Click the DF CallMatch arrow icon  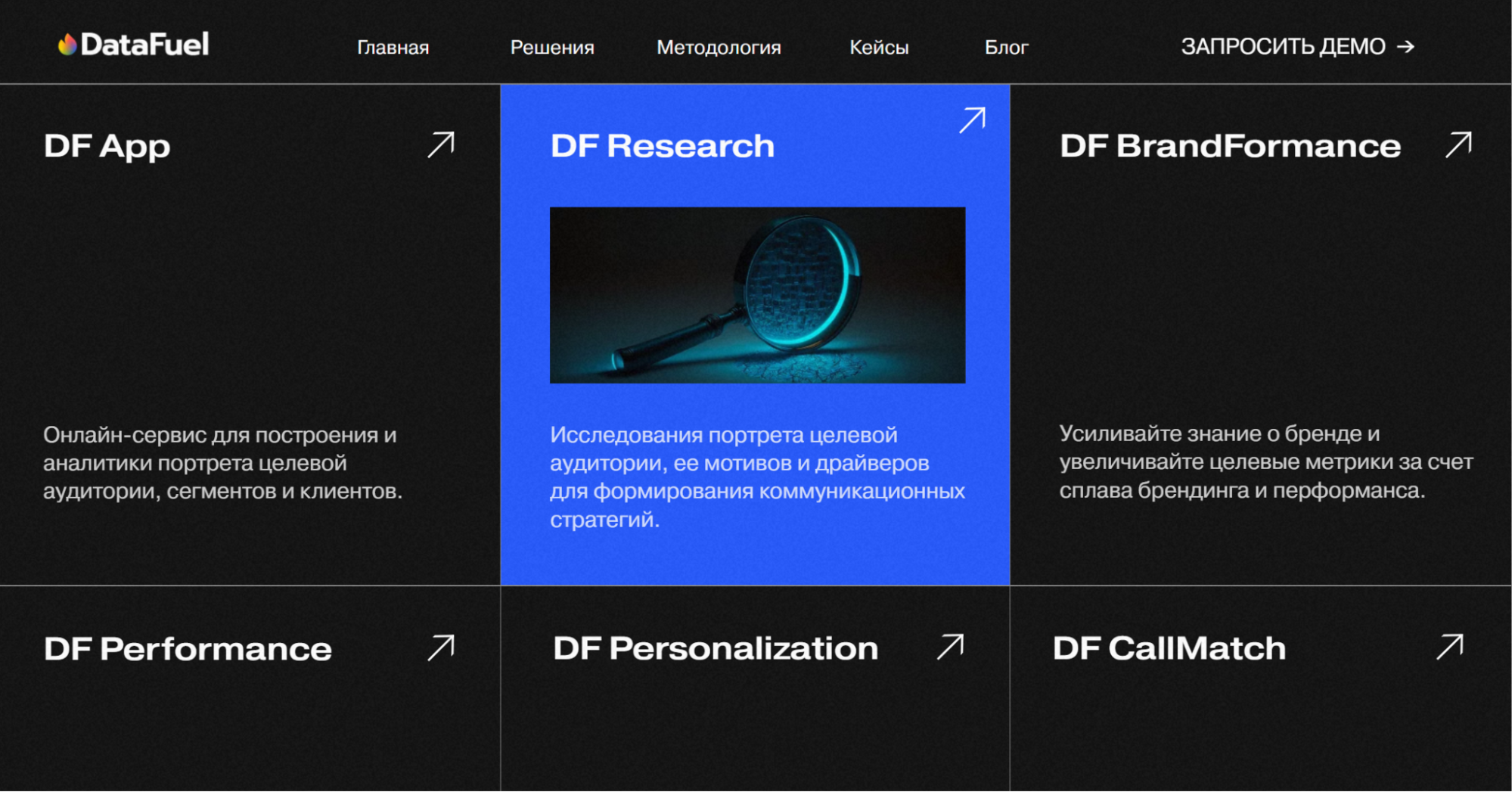coord(1450,647)
